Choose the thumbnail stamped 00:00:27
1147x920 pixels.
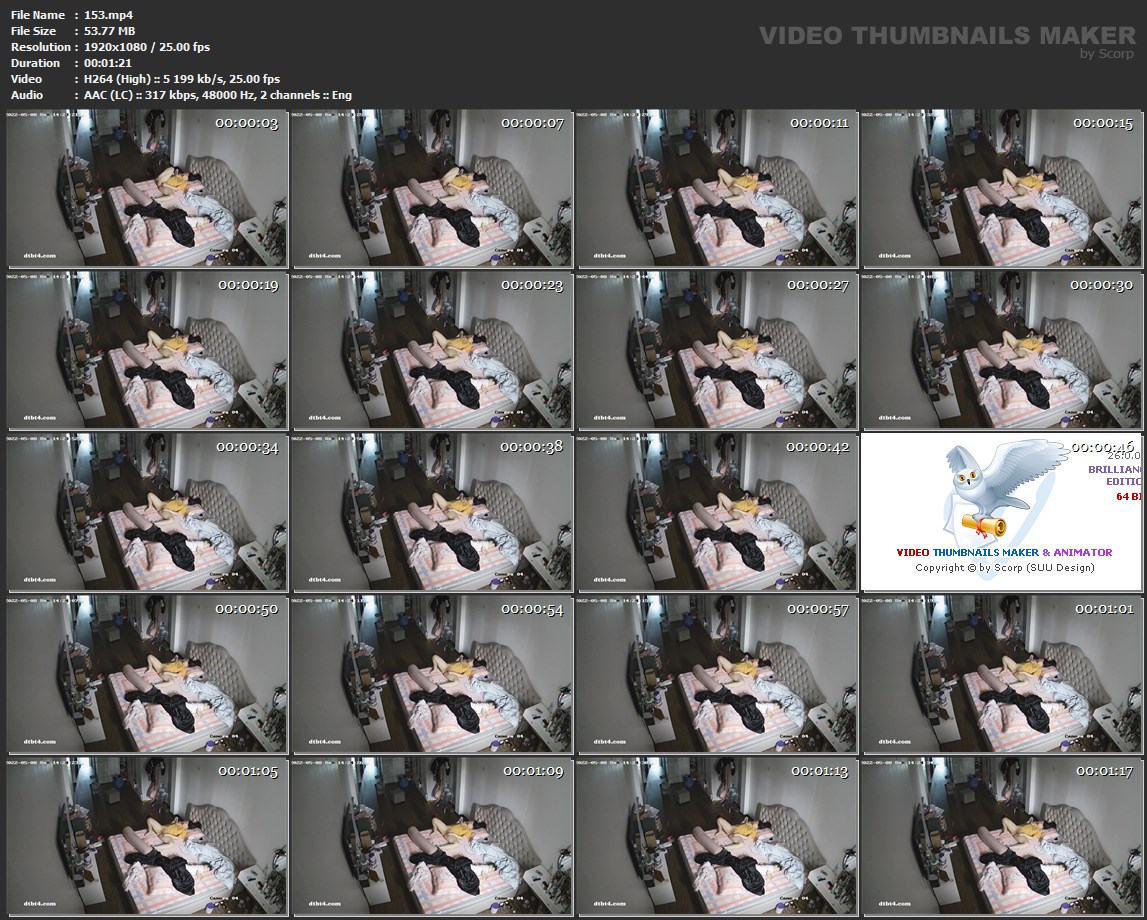coord(717,351)
